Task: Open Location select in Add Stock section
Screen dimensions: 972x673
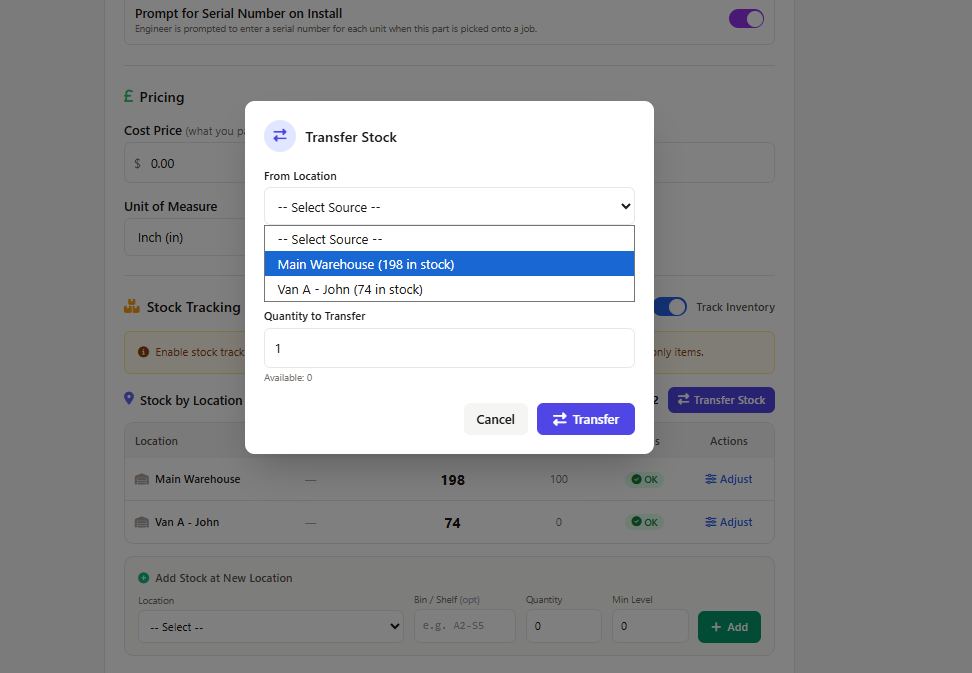Action: (271, 627)
